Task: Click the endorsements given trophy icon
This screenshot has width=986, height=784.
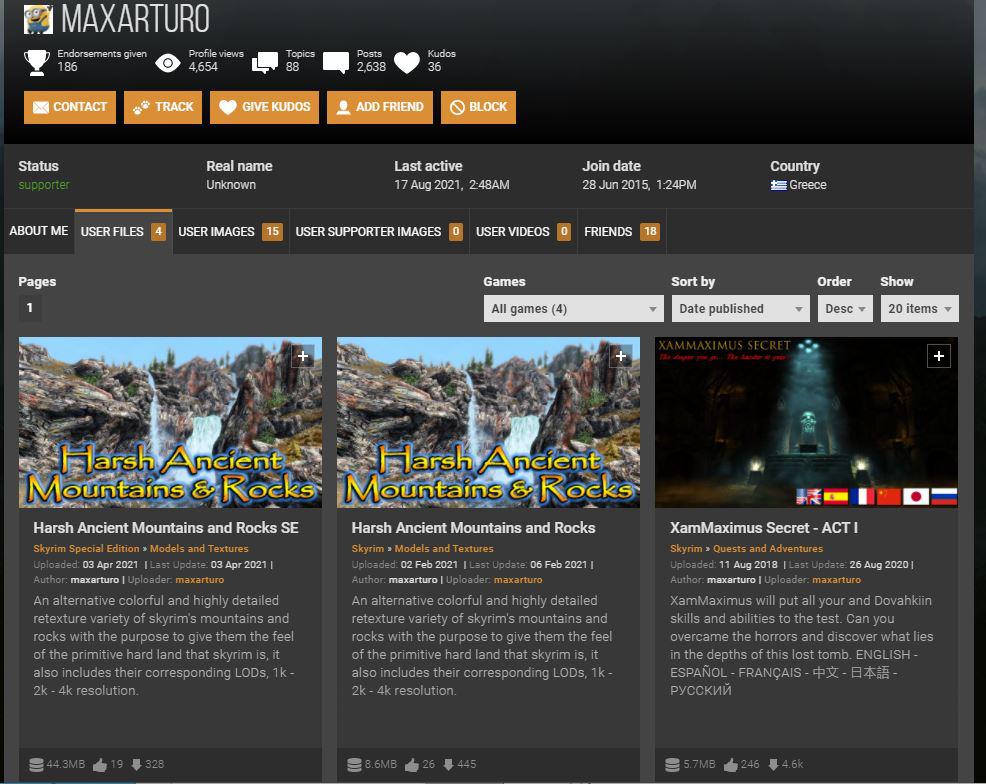Action: click(x=36, y=61)
